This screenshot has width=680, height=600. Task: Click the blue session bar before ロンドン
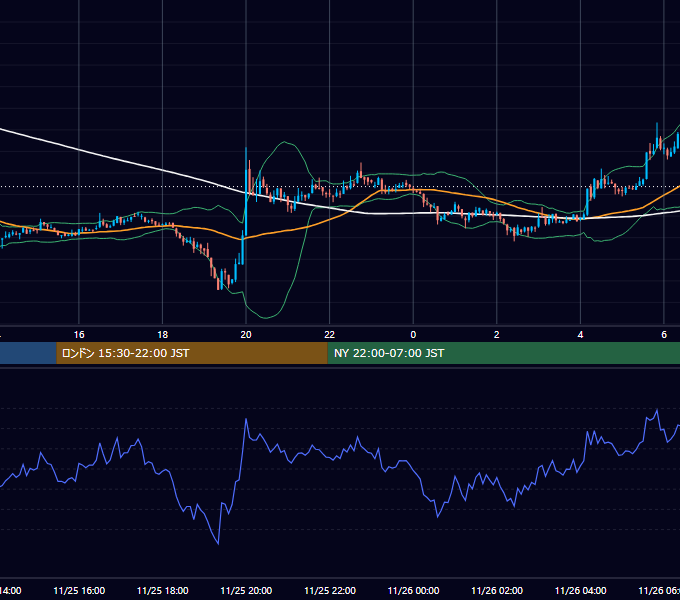[x=28, y=353]
